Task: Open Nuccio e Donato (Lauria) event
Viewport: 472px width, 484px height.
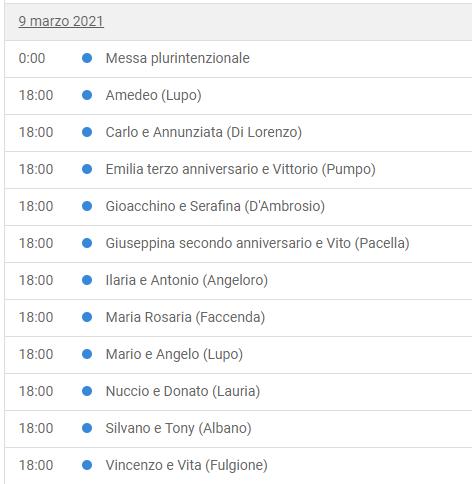Action: tap(183, 391)
